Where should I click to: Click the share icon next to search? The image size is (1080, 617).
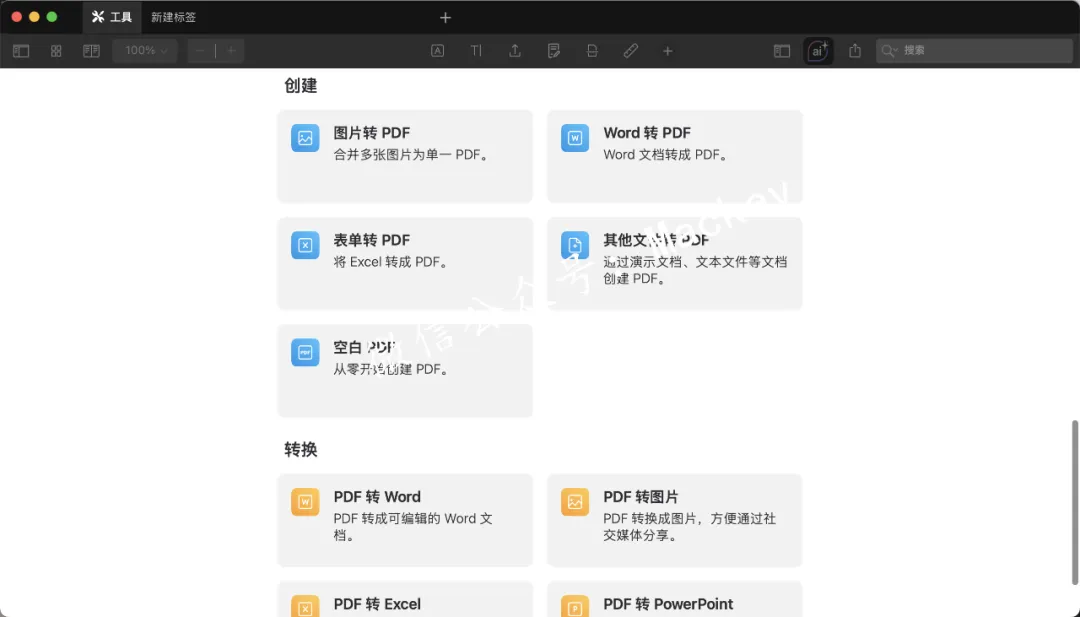point(855,51)
